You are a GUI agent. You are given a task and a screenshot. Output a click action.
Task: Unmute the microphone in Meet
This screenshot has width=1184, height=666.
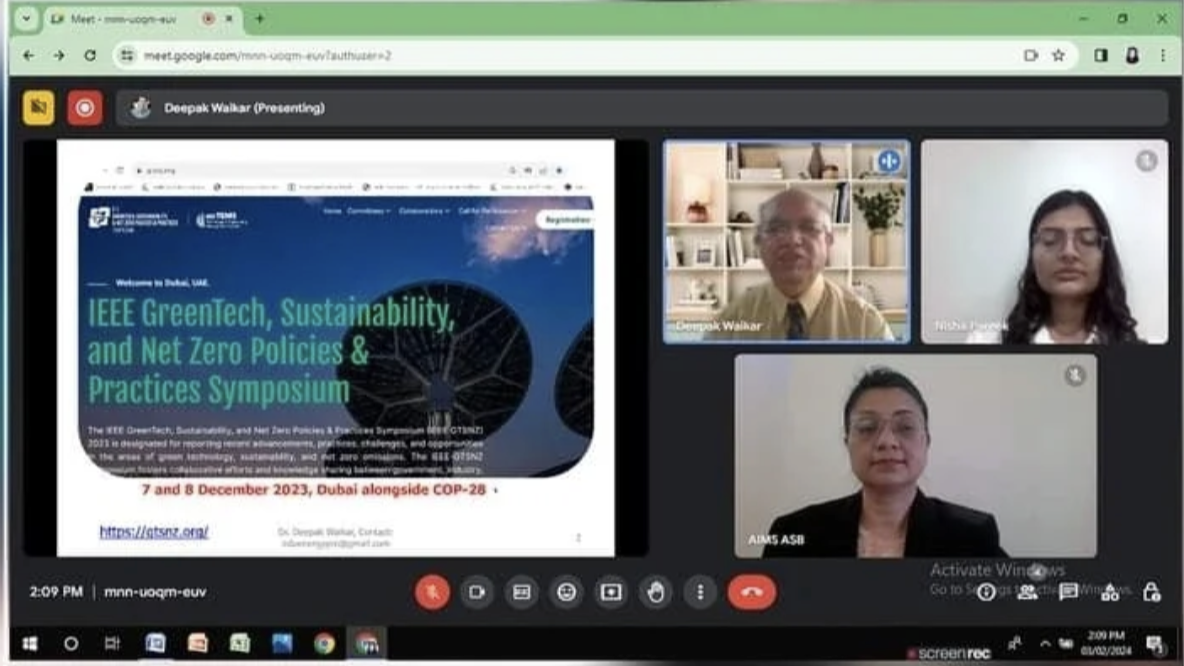pos(432,593)
